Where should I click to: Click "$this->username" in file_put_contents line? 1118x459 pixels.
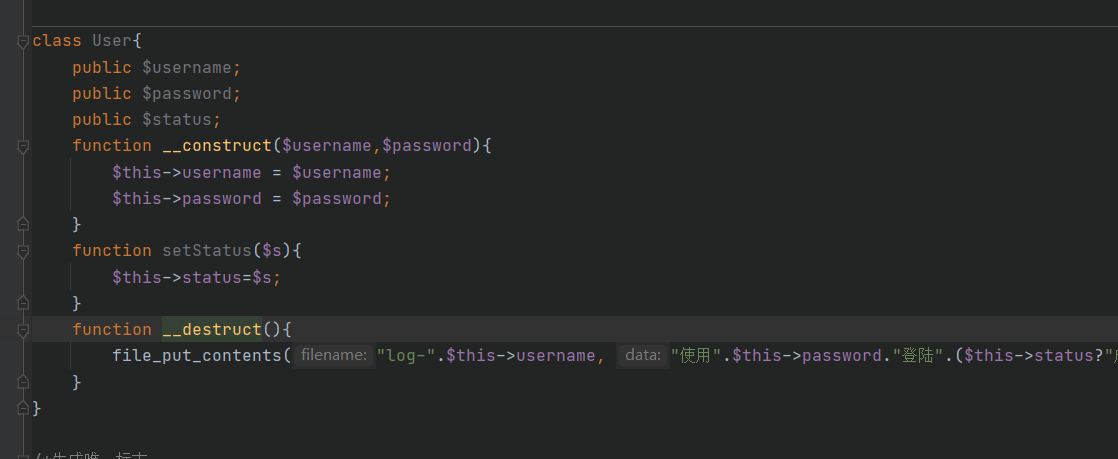point(520,355)
